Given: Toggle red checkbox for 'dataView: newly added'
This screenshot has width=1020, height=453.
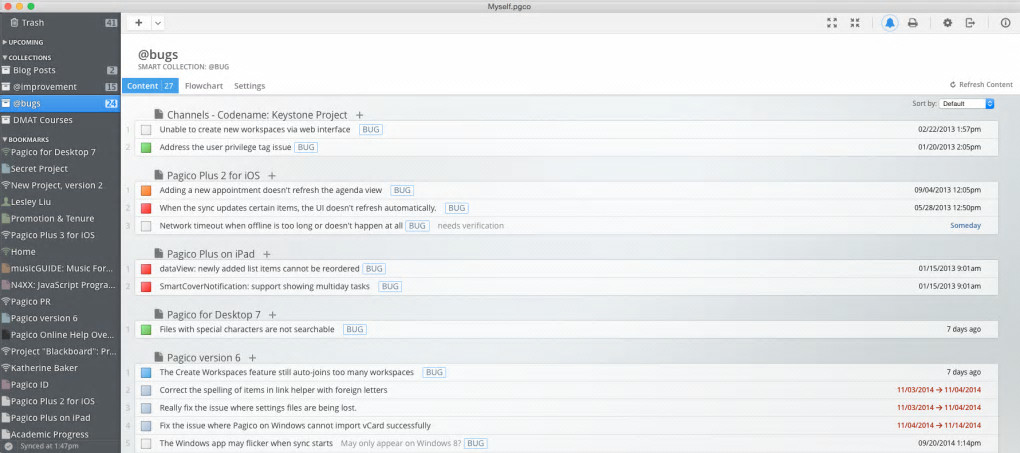Looking at the screenshot, I should [x=146, y=269].
